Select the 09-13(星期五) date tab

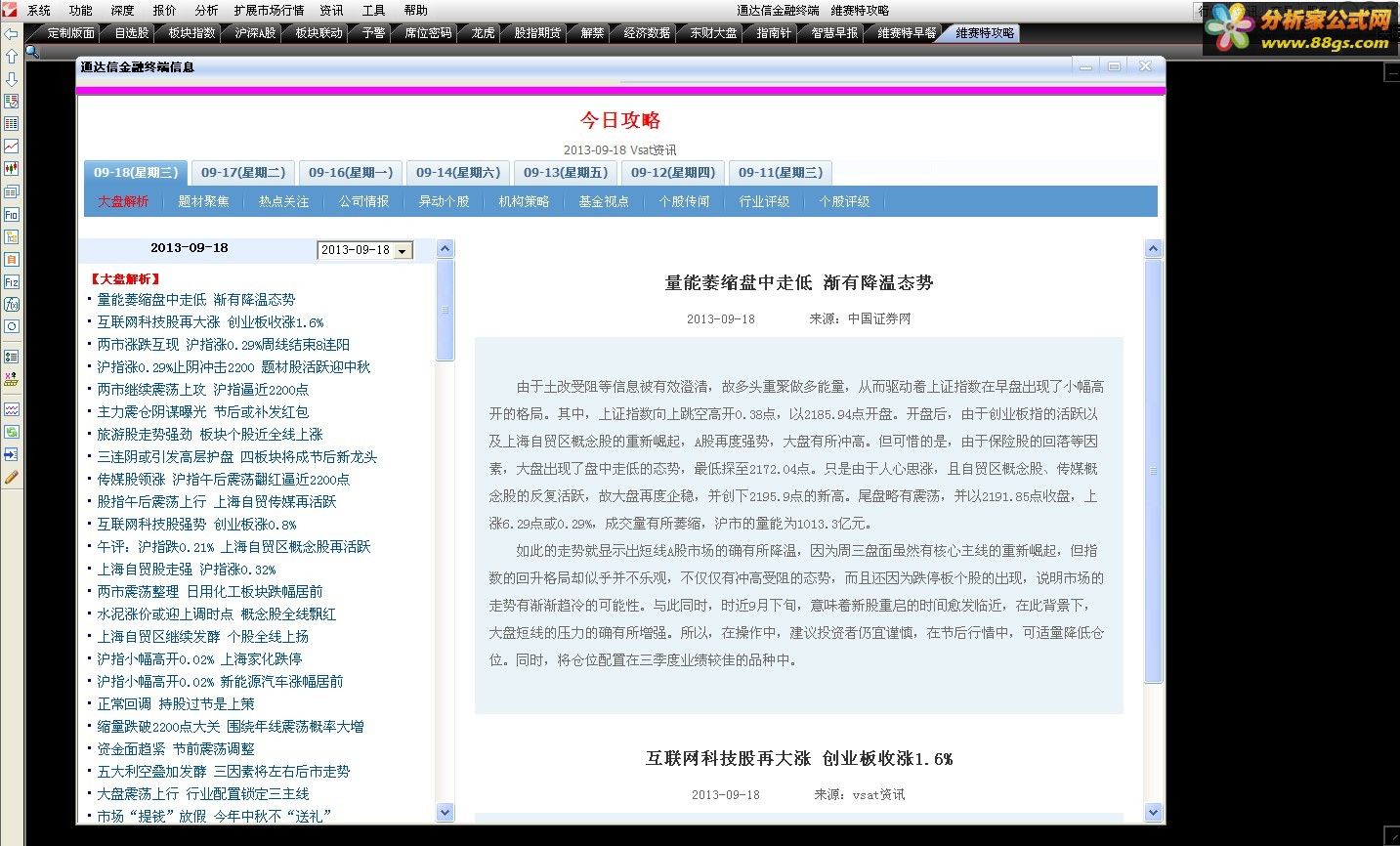tap(566, 173)
